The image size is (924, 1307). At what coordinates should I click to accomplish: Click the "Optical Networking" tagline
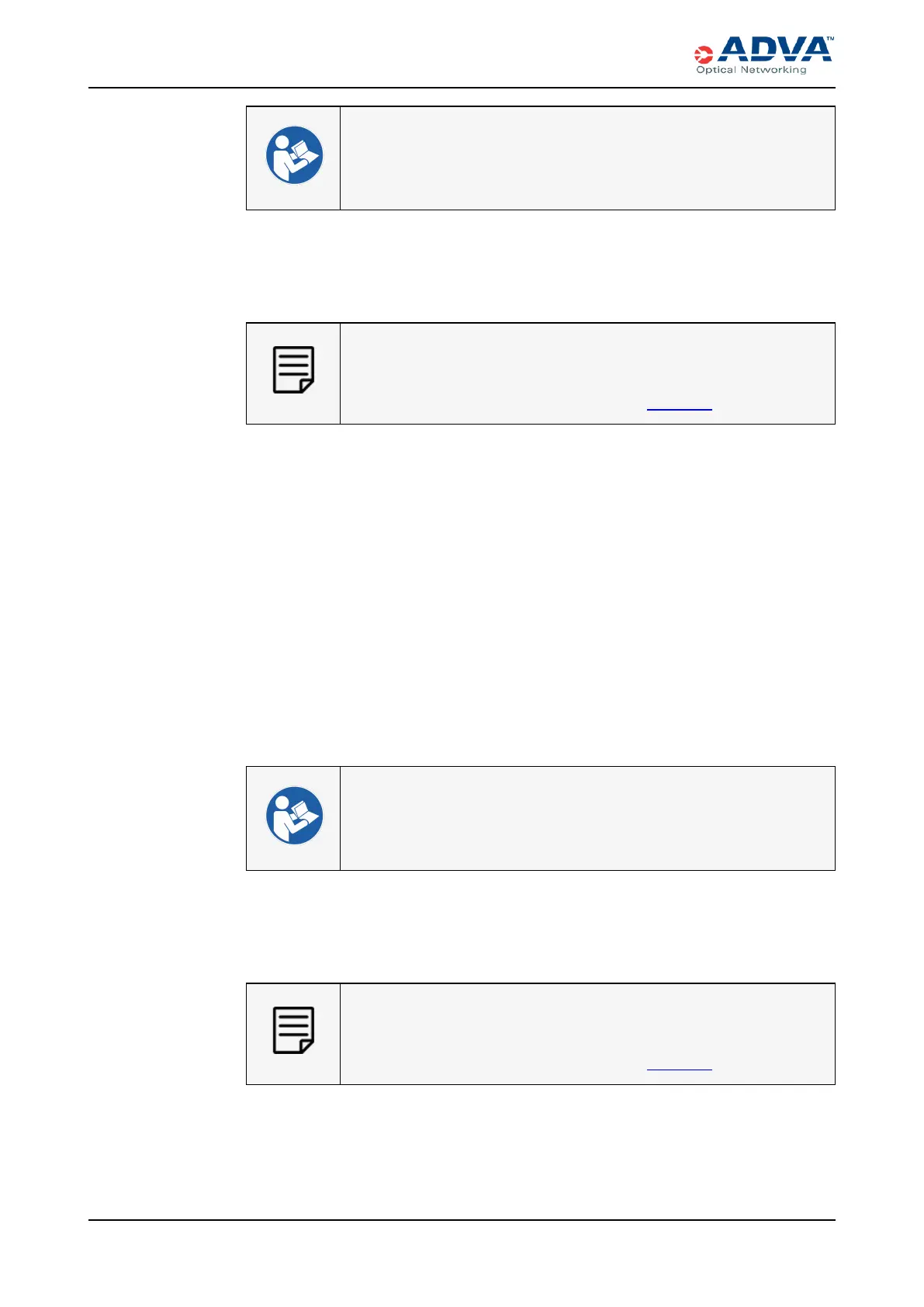(751, 70)
